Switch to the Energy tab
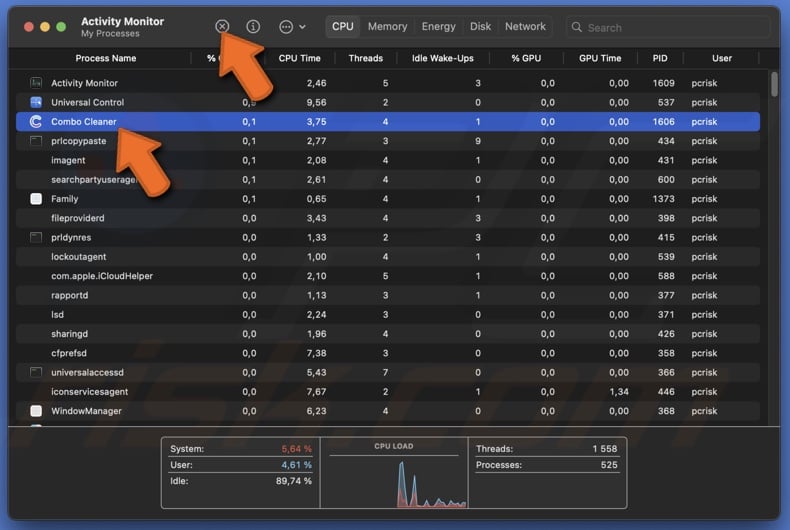This screenshot has width=790, height=530. click(438, 27)
